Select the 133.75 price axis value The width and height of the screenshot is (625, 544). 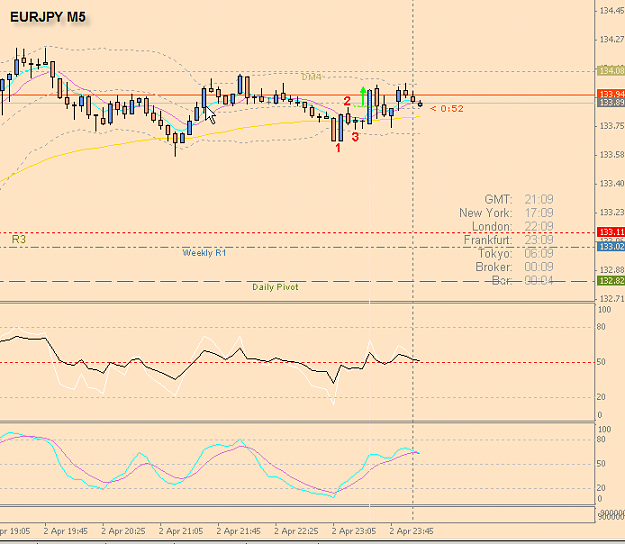(612, 126)
